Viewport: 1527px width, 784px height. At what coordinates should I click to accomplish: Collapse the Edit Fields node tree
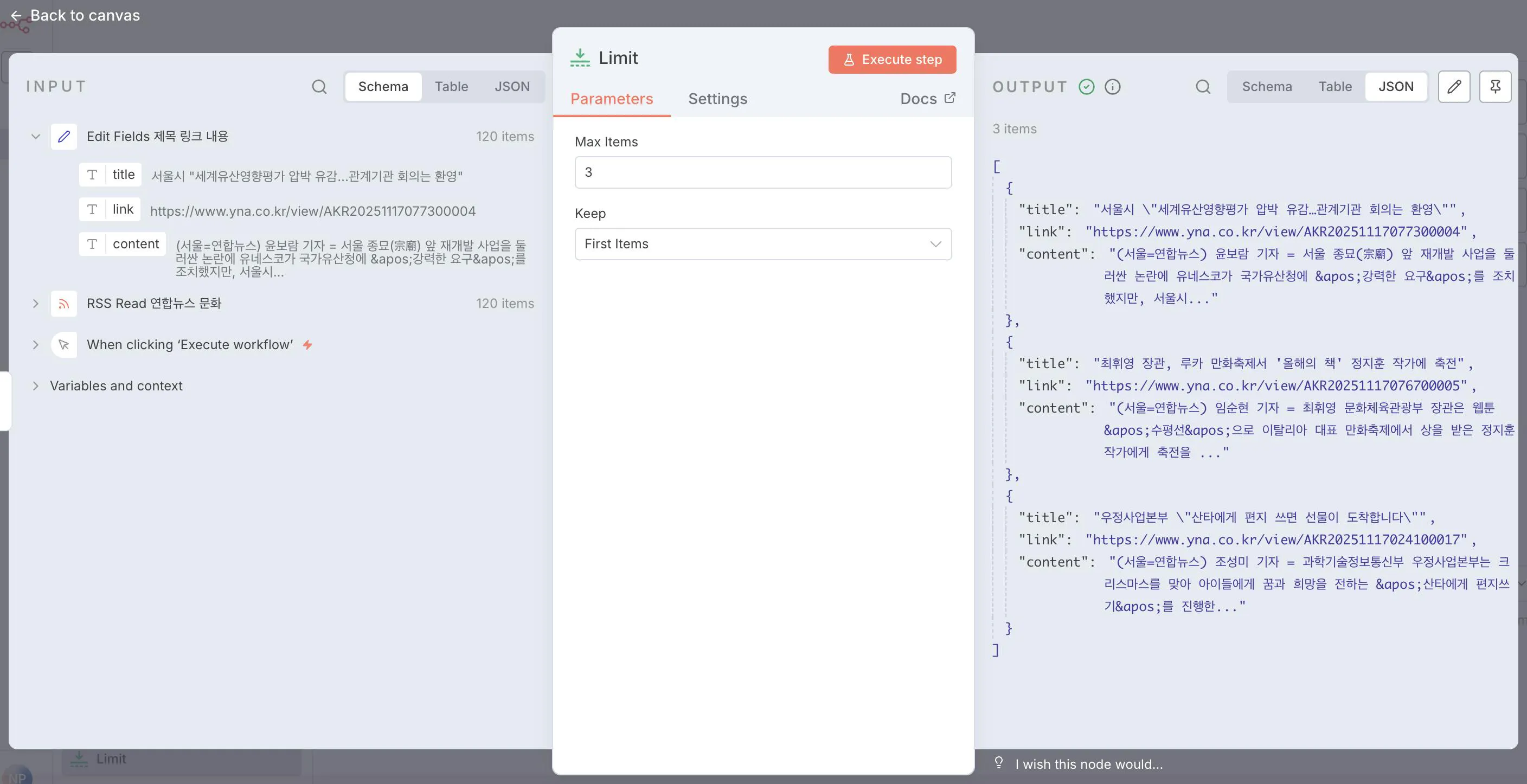36,136
